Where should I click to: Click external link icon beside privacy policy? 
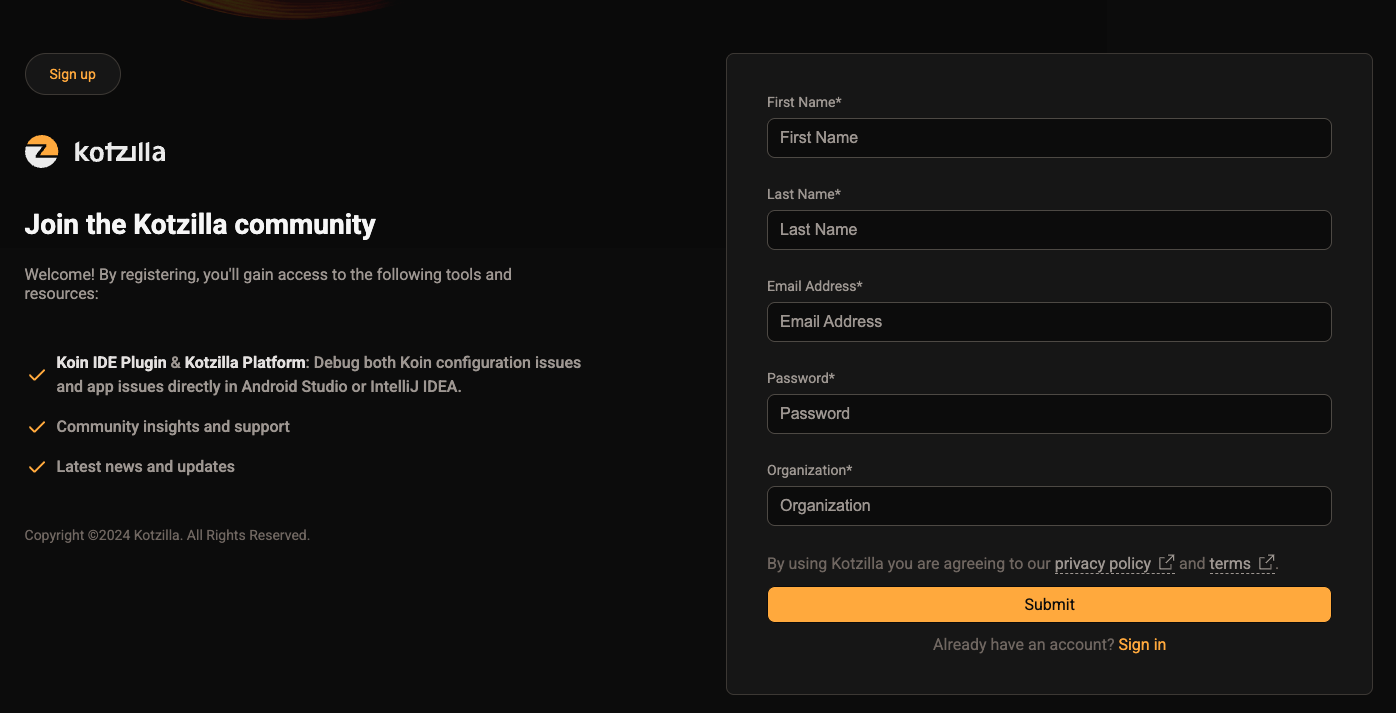1166,563
